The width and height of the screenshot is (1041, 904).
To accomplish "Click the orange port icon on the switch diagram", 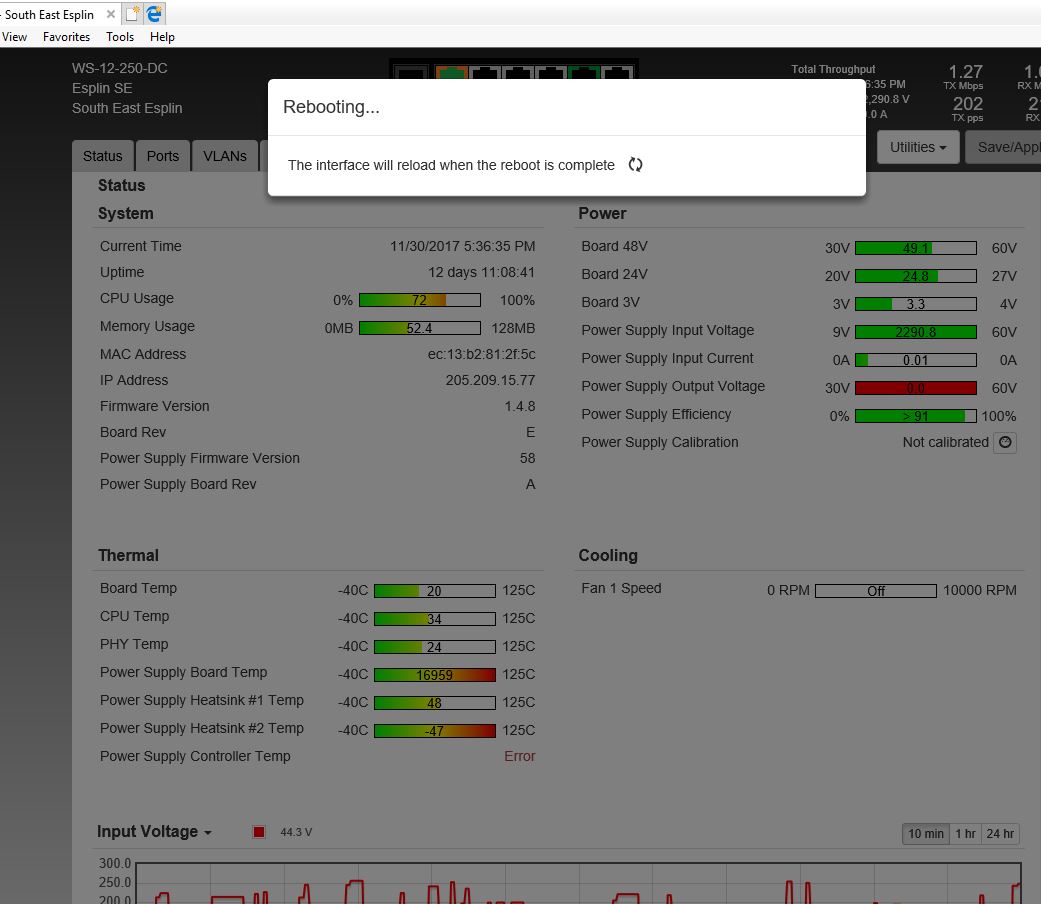I will (452, 73).
